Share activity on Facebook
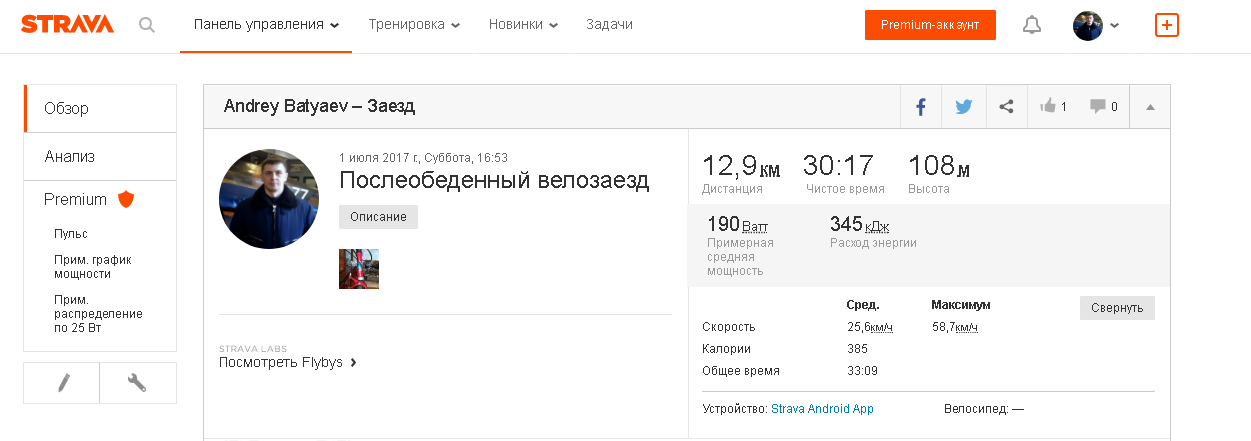This screenshot has width=1251, height=441. point(921,107)
